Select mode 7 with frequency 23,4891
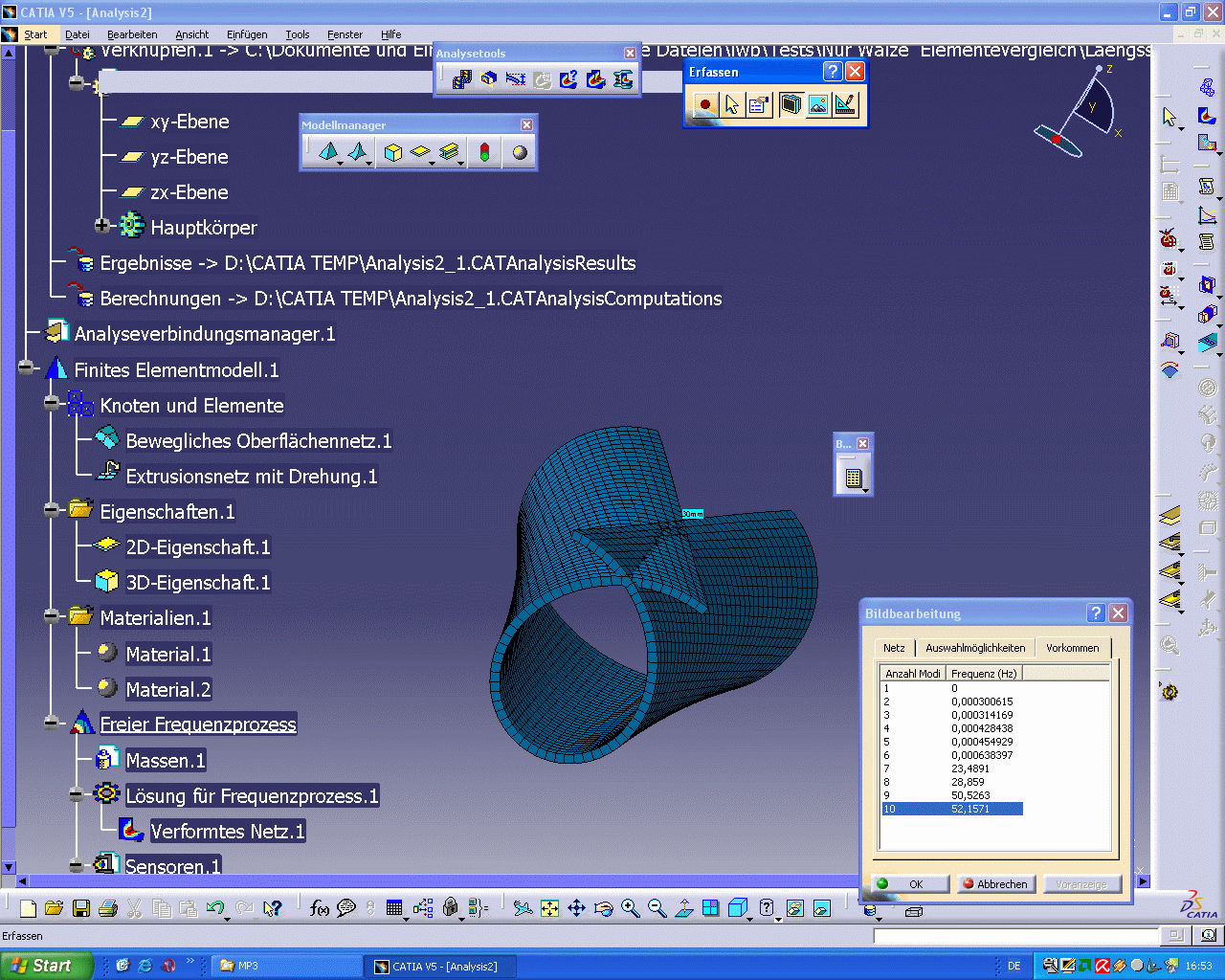Screen dimensions: 1225x980 coord(952,768)
